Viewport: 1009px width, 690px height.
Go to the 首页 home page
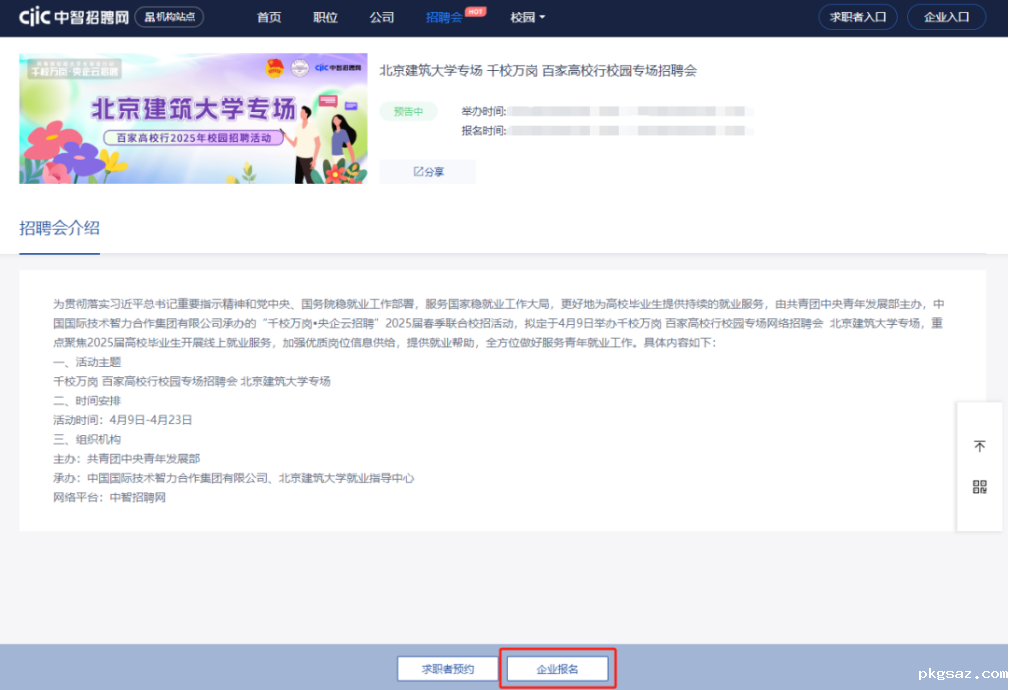point(269,18)
